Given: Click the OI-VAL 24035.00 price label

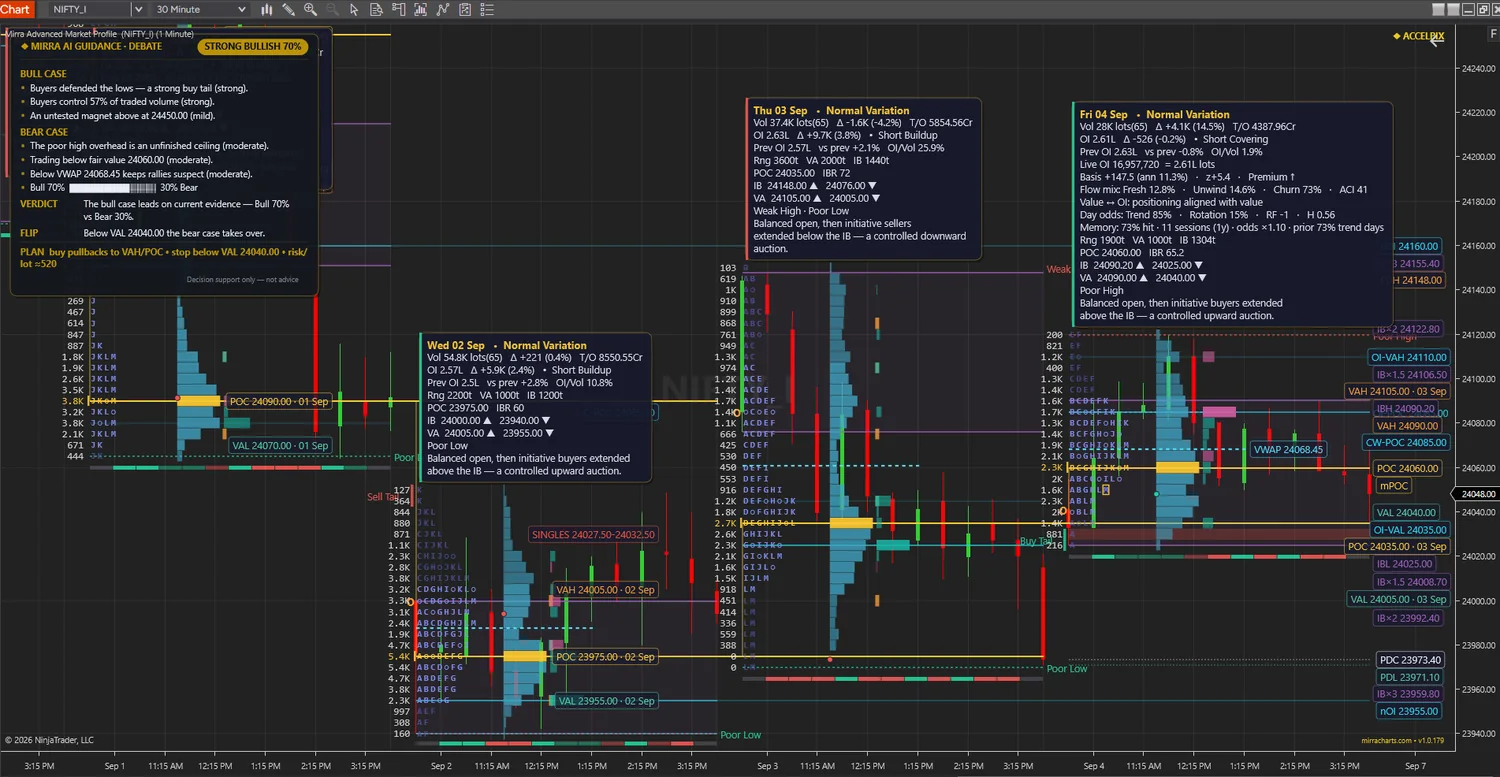Looking at the screenshot, I should [x=1409, y=530].
